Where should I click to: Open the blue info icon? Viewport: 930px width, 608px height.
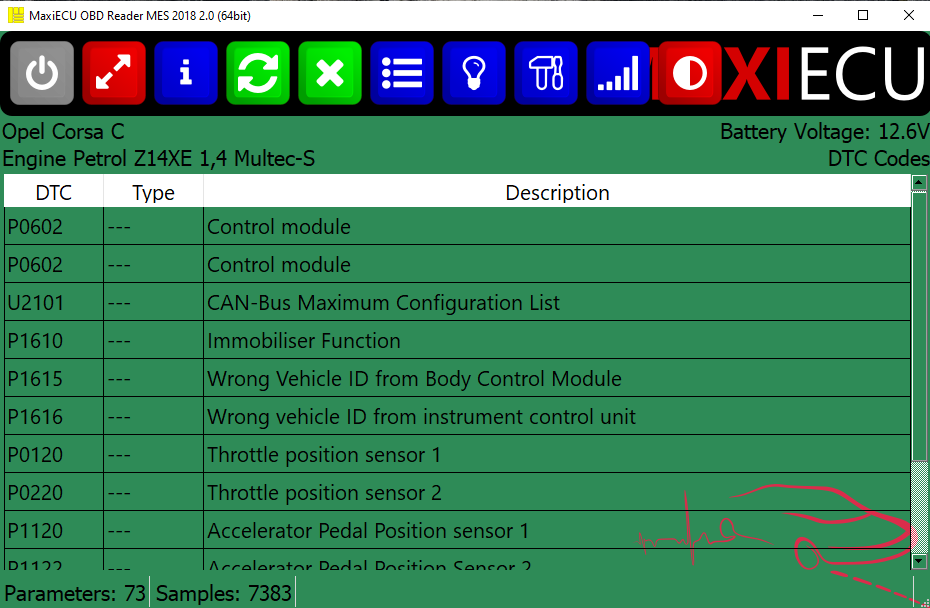(186, 73)
